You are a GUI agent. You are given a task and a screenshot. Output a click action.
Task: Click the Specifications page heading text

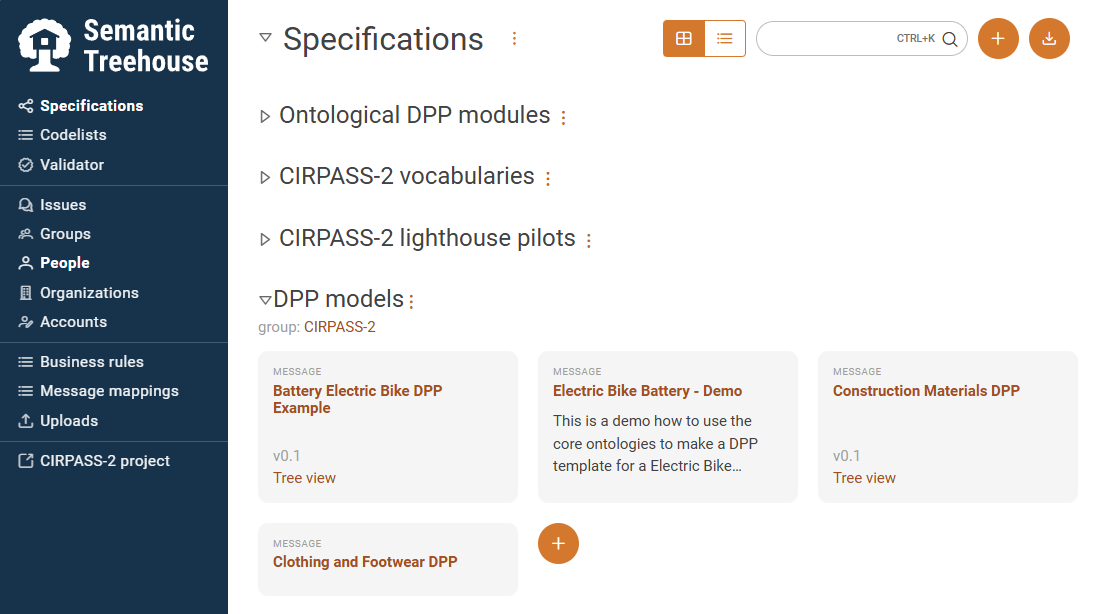click(x=383, y=39)
